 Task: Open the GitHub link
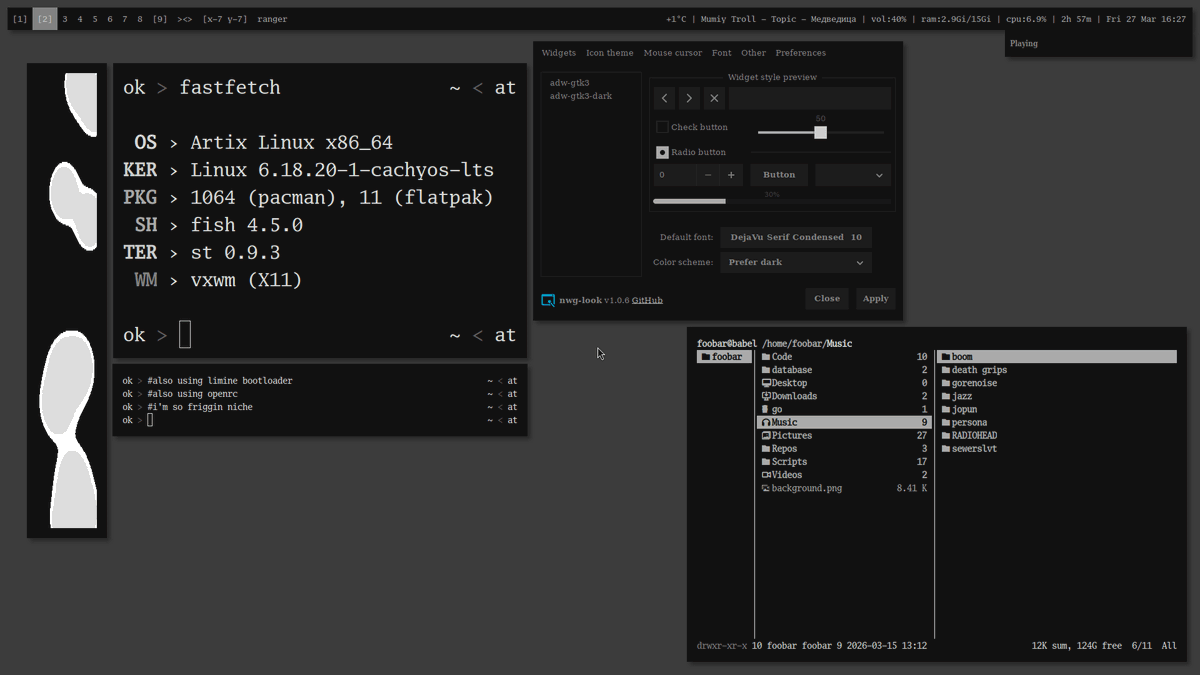pyautogui.click(x=647, y=300)
